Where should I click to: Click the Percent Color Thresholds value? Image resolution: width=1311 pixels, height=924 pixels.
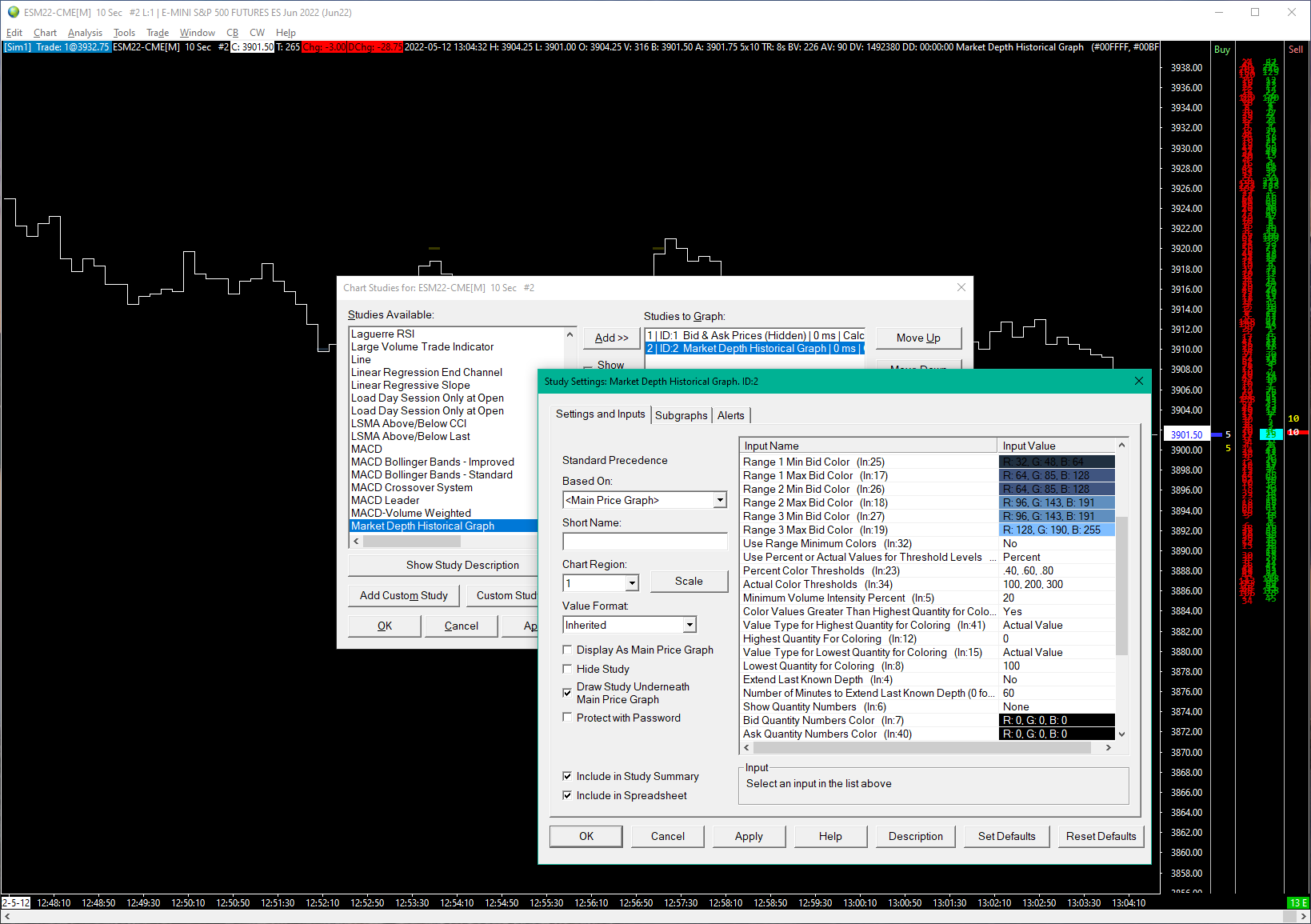point(1057,570)
